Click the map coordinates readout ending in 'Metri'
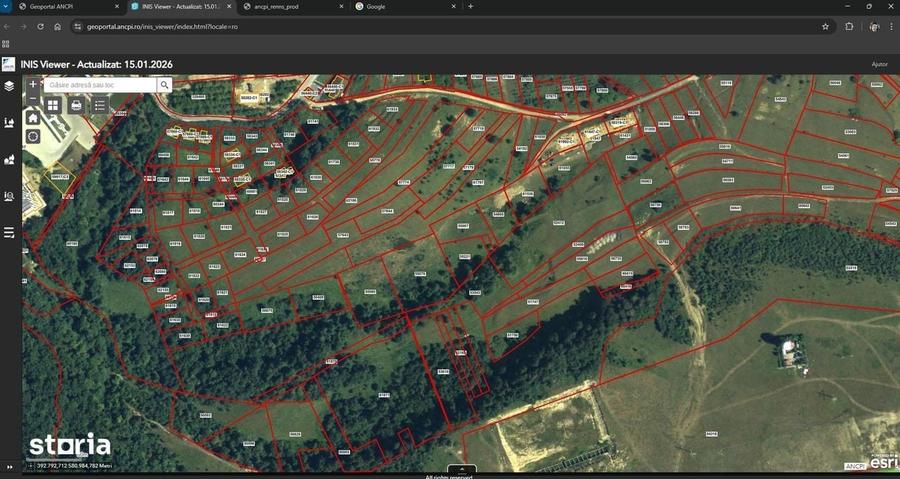Viewport: 900px width, 479px height. pyautogui.click(x=75, y=466)
